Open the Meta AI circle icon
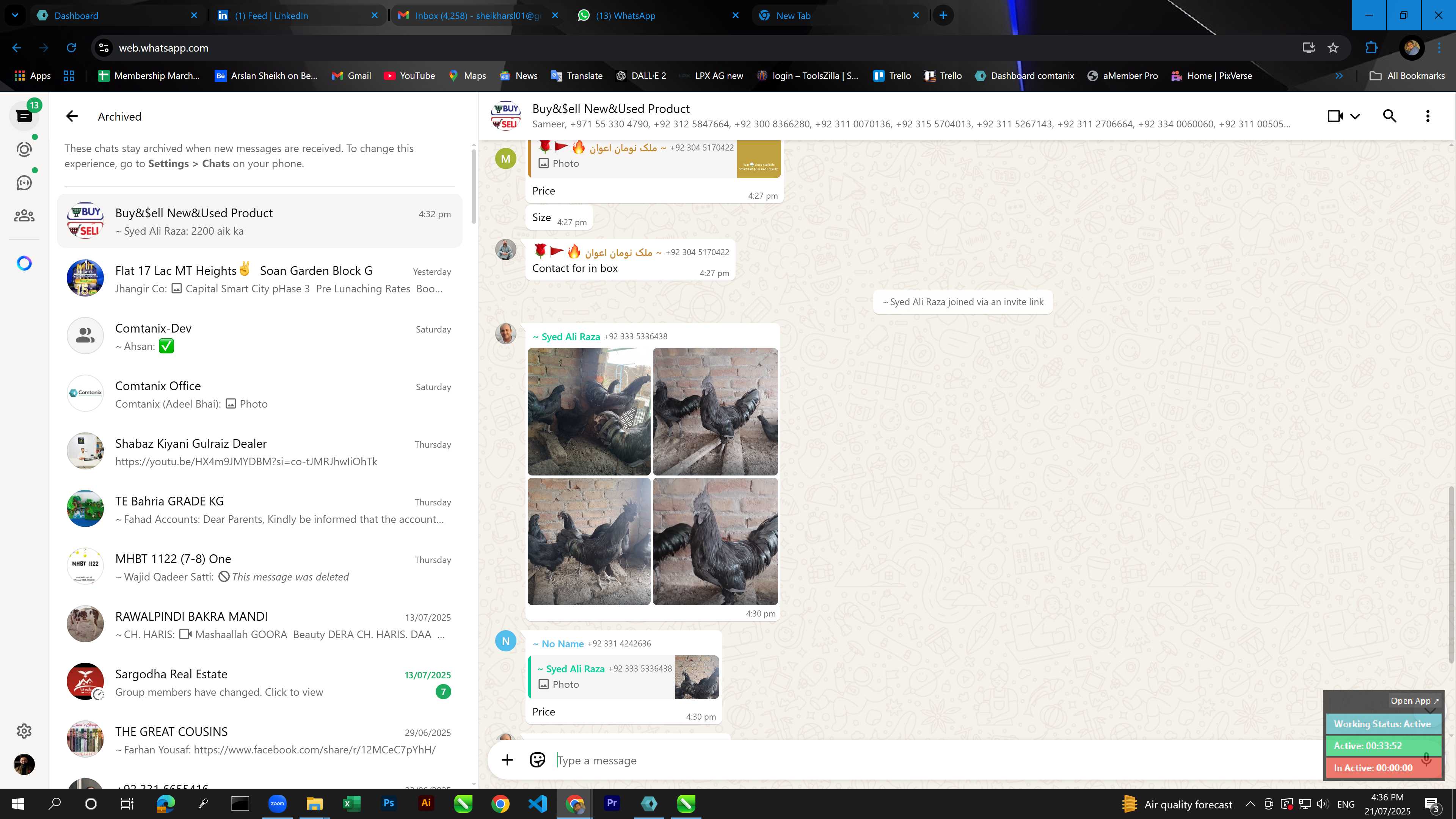 tap(24, 264)
